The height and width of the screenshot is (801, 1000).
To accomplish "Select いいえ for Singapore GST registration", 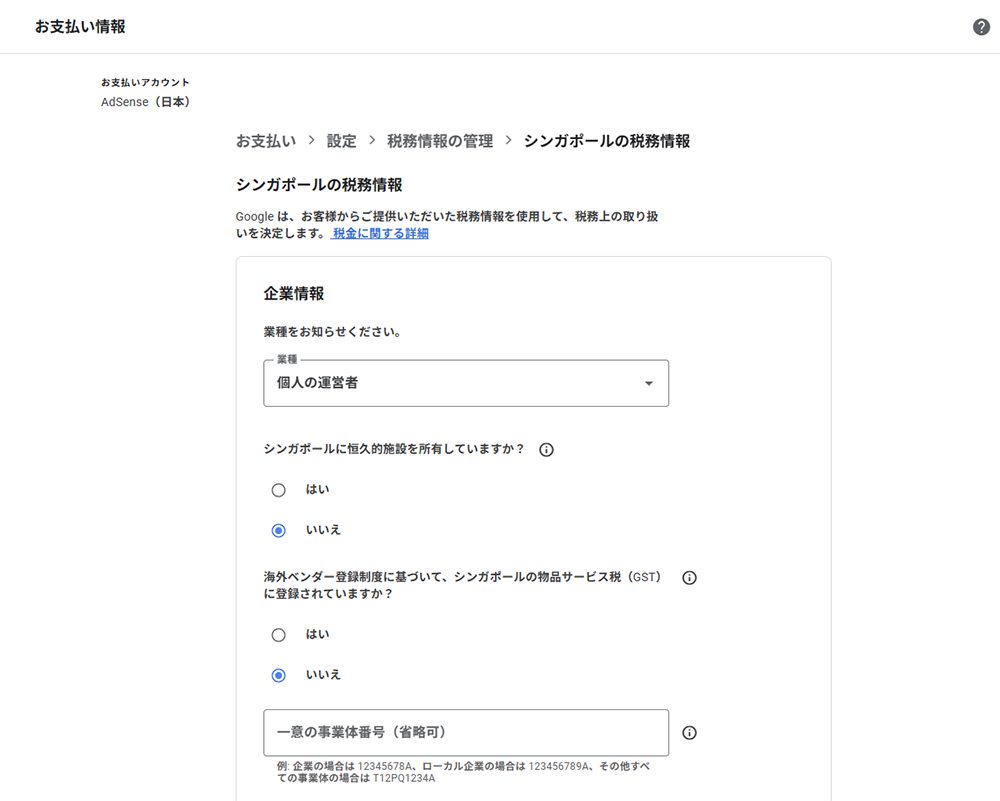I will click(x=279, y=675).
